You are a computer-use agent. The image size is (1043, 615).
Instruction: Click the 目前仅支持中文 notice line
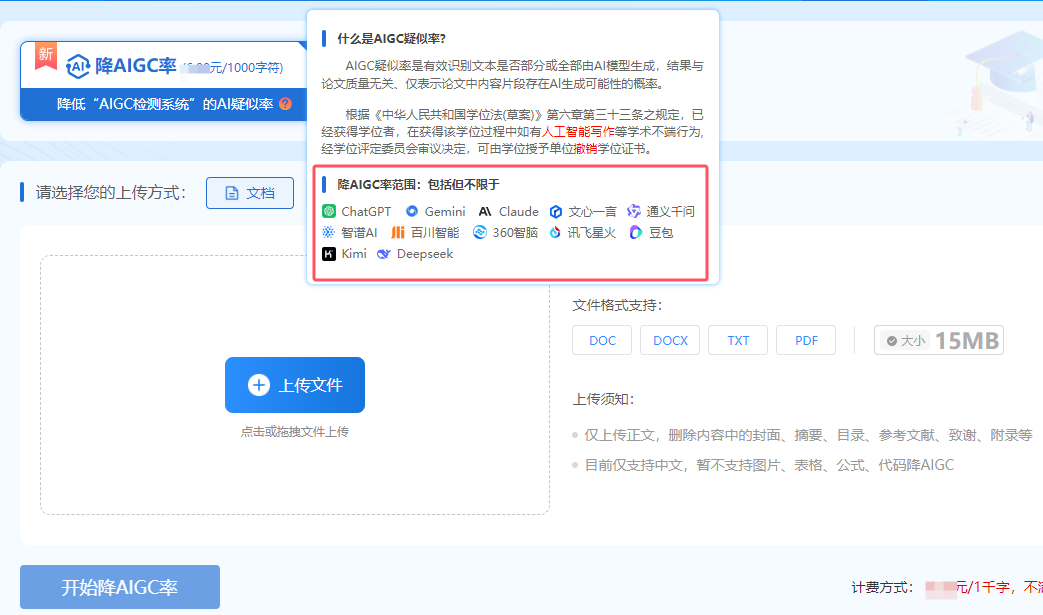tap(769, 465)
